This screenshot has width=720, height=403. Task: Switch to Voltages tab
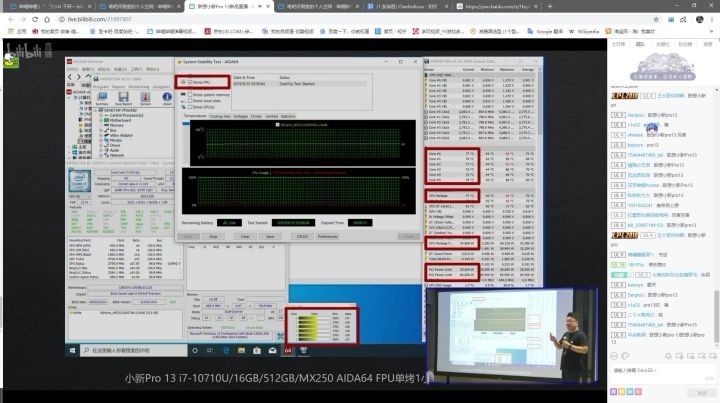(240, 116)
